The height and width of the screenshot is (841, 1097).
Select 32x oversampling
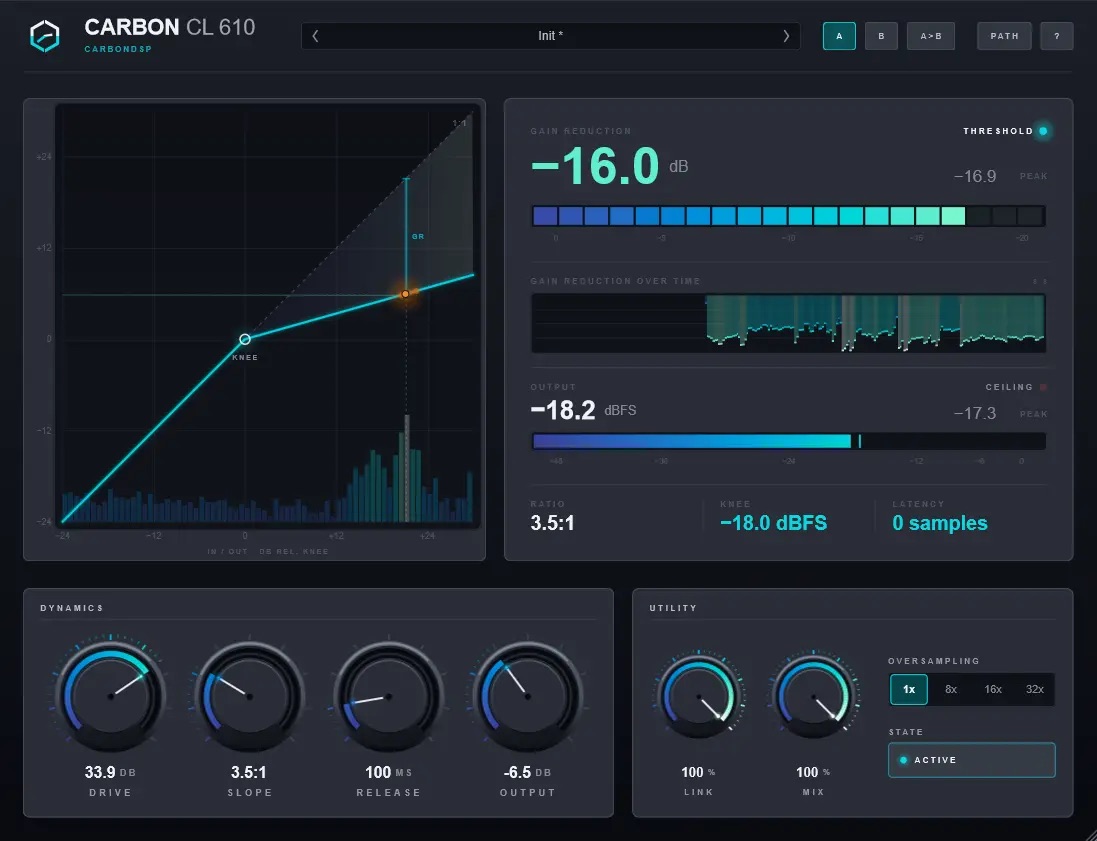[x=1035, y=689]
